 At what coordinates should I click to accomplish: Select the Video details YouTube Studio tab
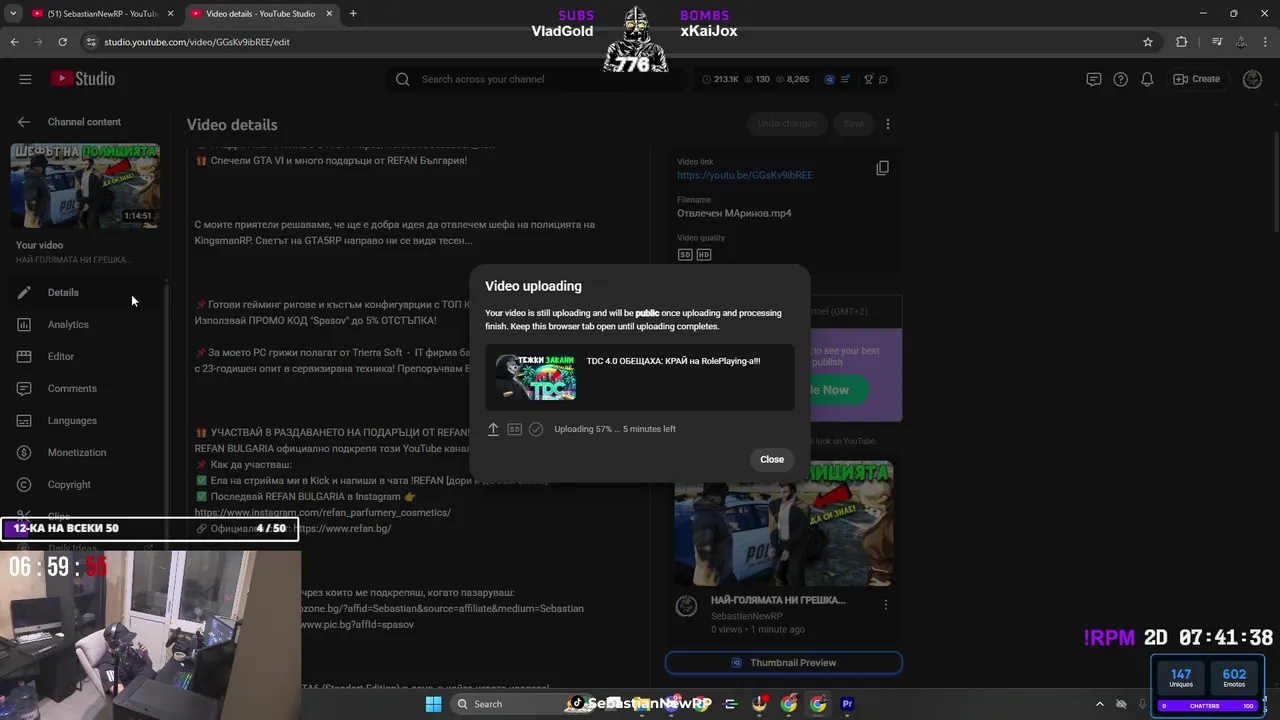[x=260, y=14]
